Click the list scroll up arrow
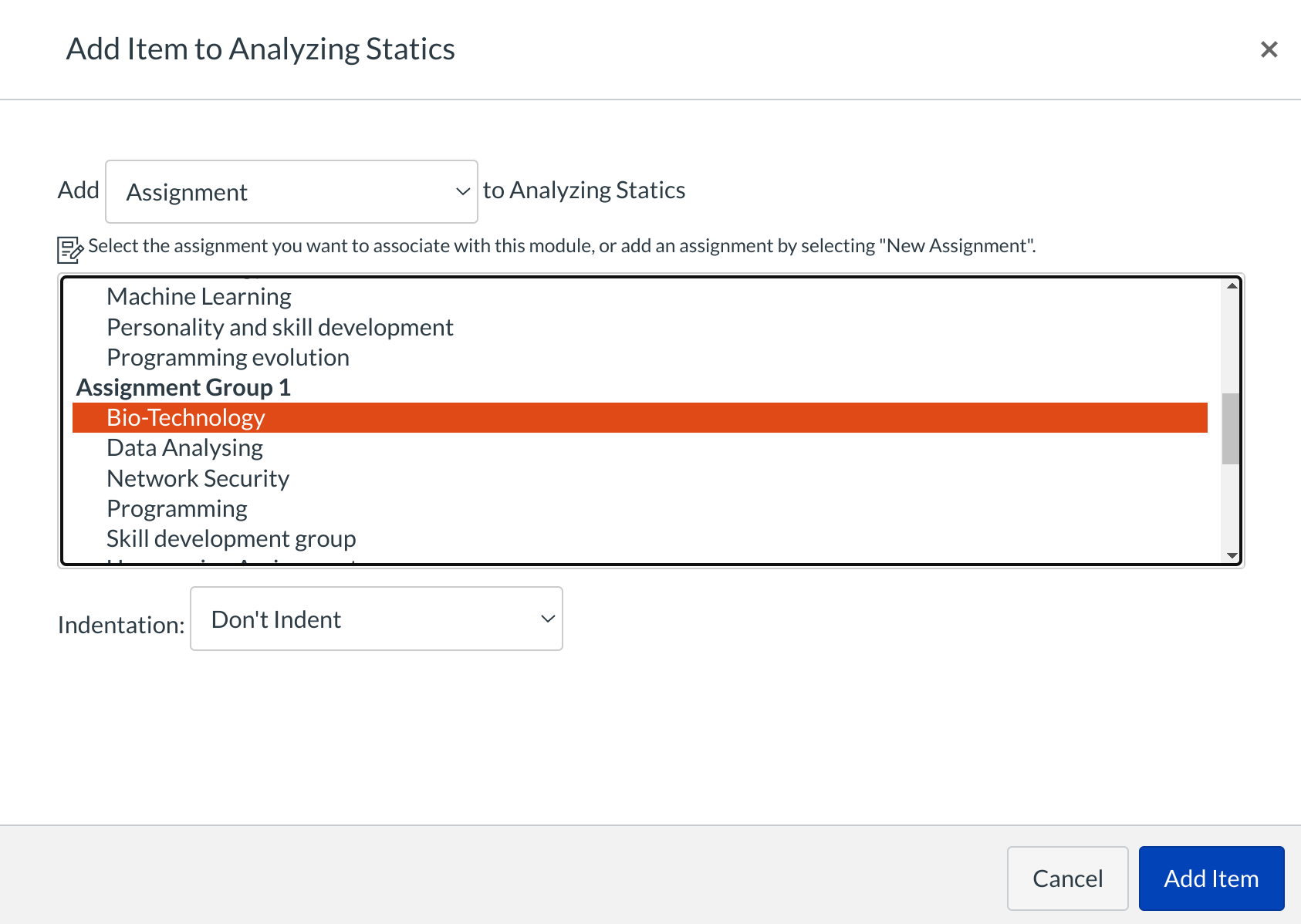Viewport: 1301px width, 924px height. (x=1232, y=286)
